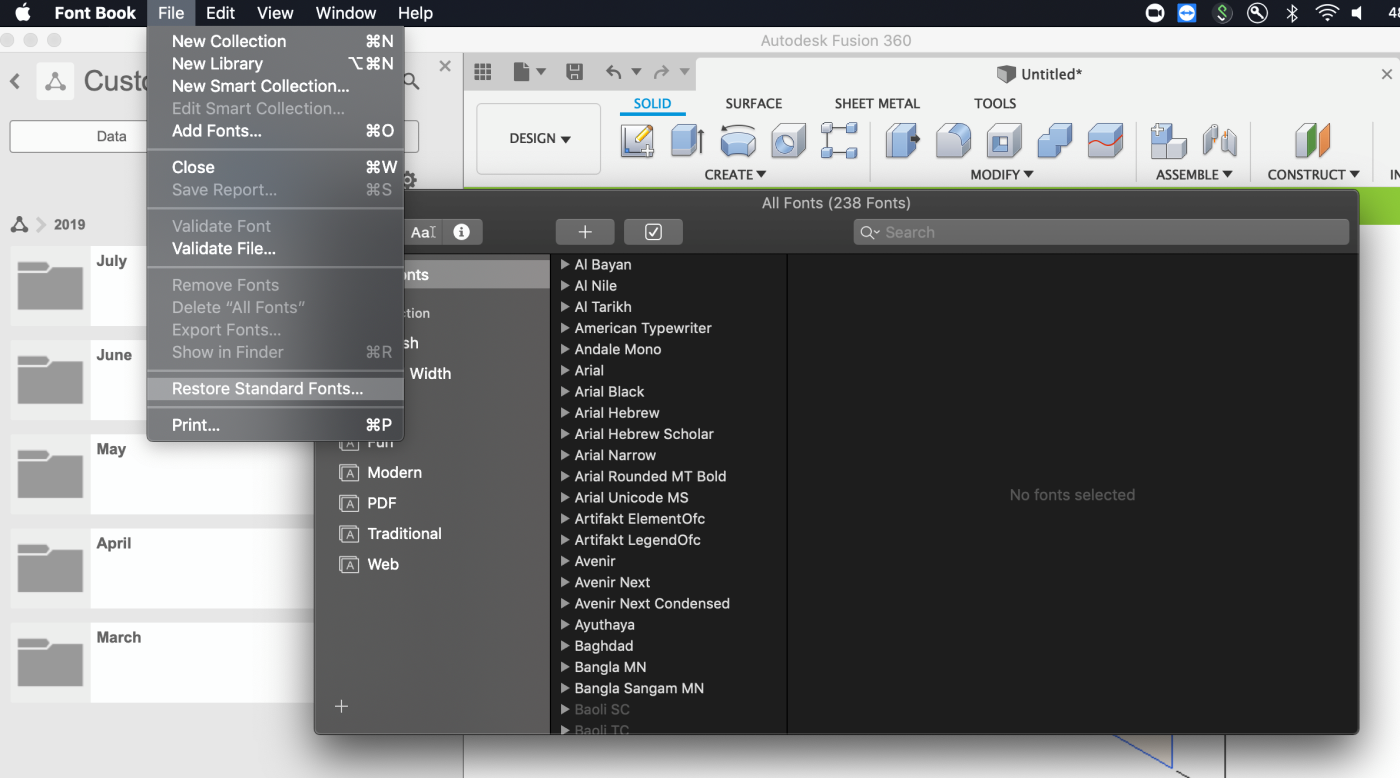Select the Hole tool in Fusion 360
Viewport: 1400px width, 778px height.
pos(789,140)
